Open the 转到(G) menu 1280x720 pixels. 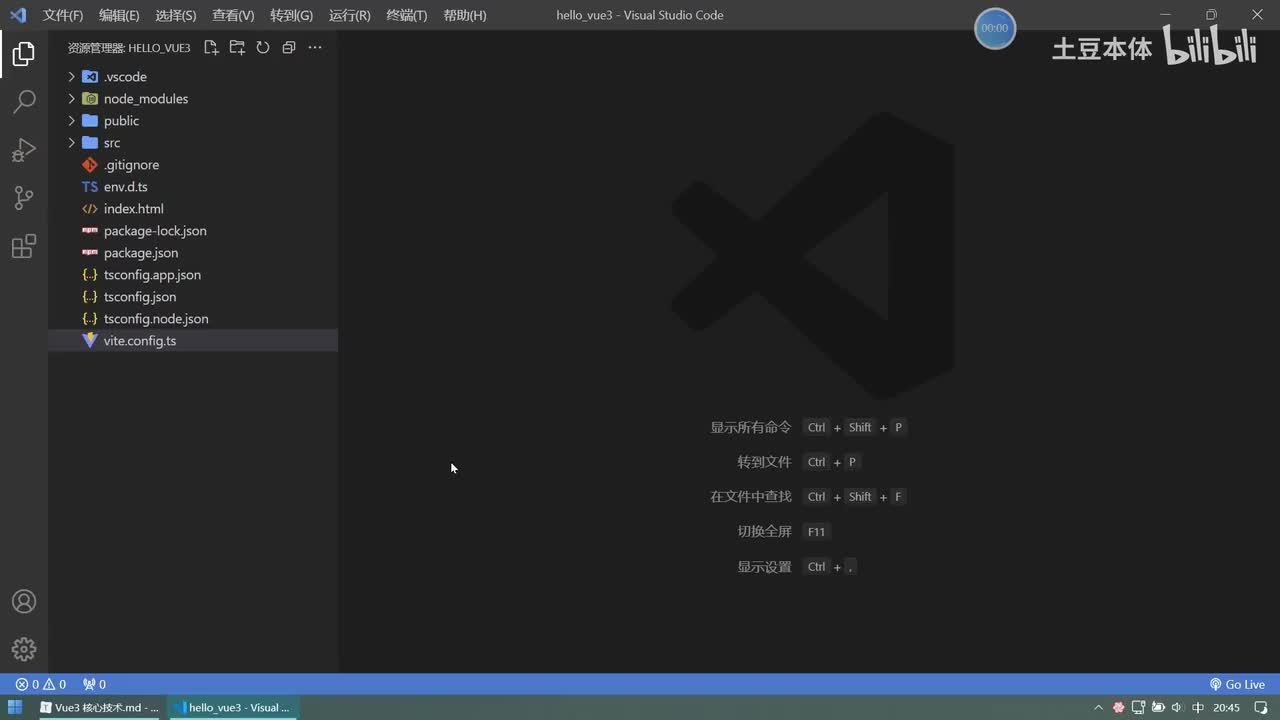coord(291,16)
